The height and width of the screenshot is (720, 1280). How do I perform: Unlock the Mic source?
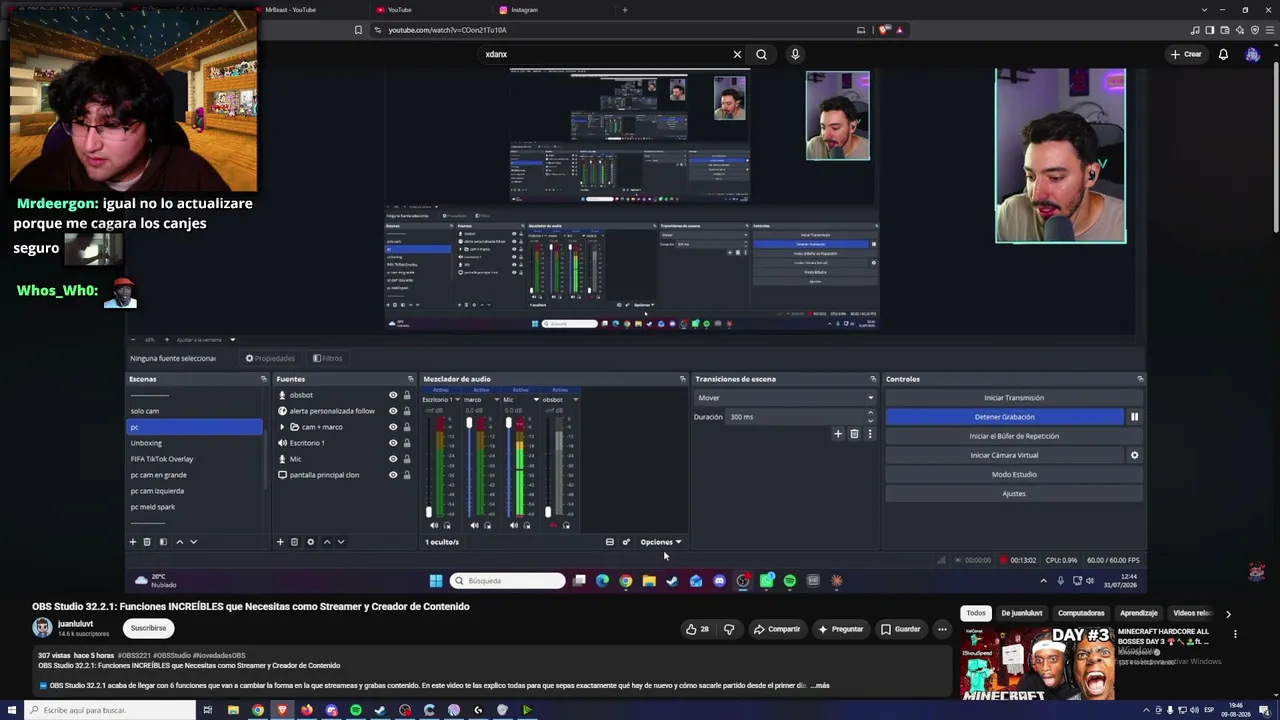click(x=406, y=459)
